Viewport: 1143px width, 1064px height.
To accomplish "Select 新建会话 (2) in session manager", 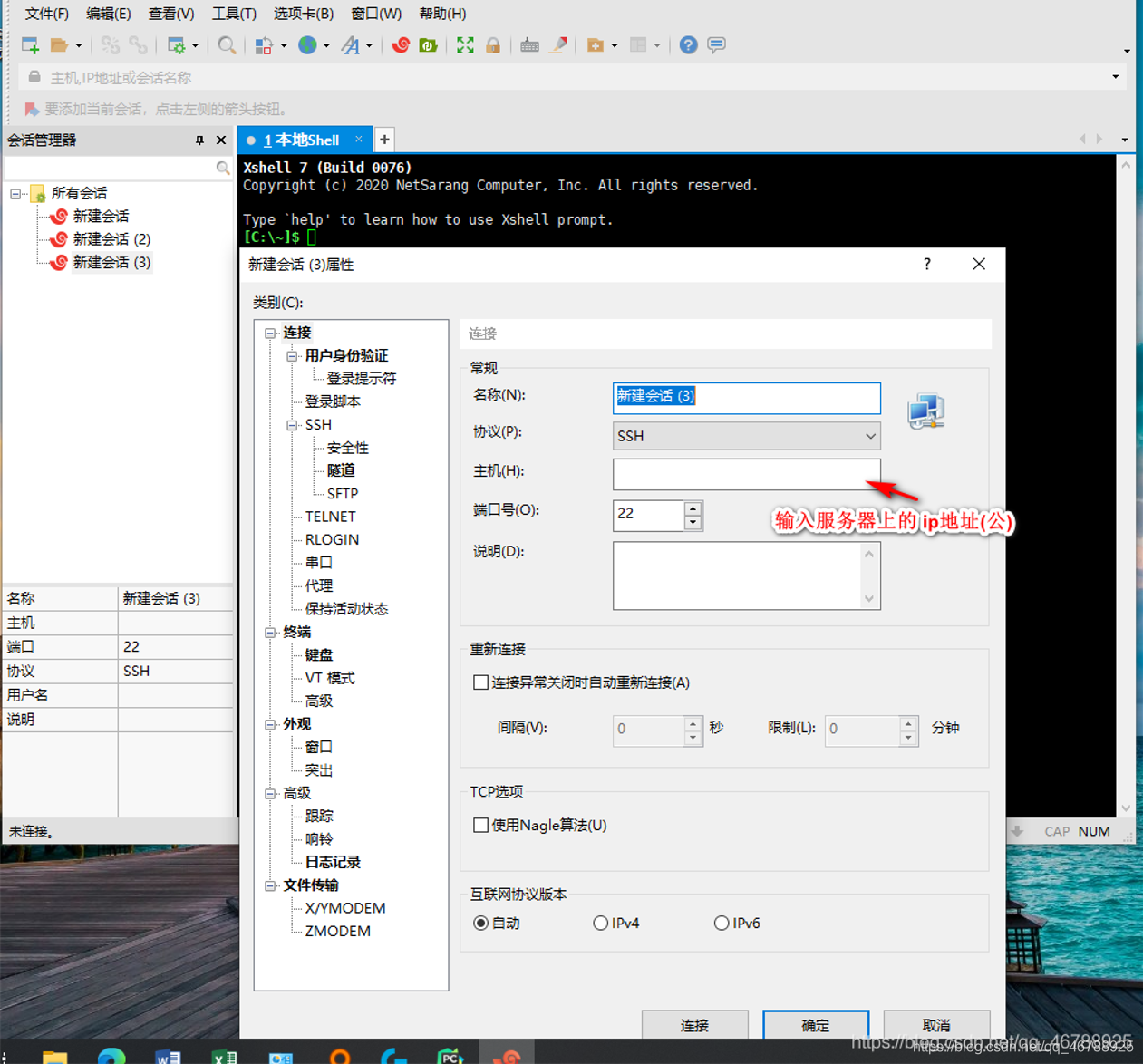I will click(x=111, y=239).
